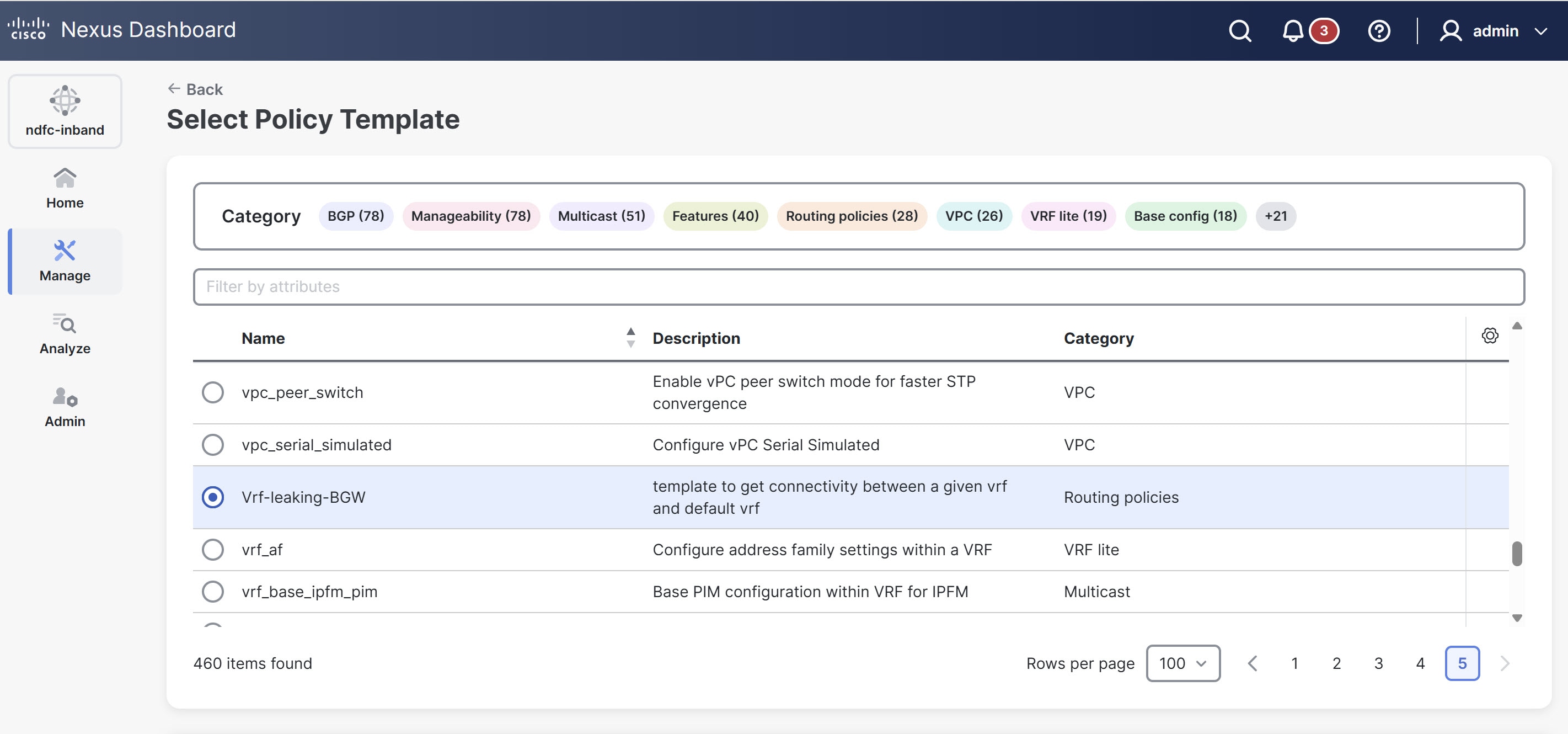Click the 460 items found label
Screen dimensions: 1568x734
(x=253, y=663)
